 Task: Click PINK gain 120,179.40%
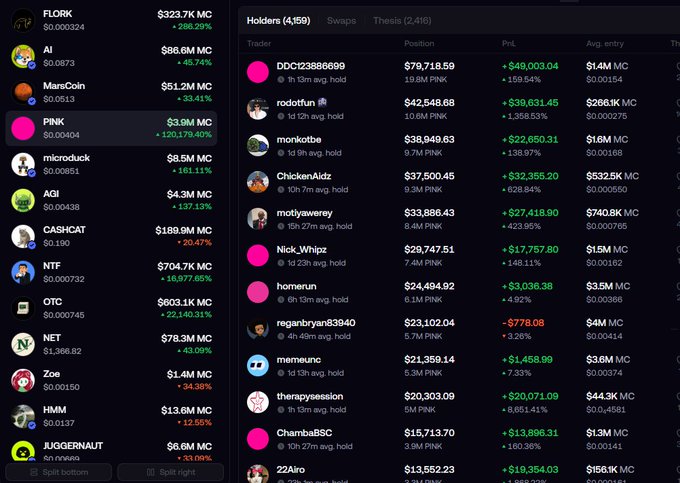click(184, 134)
